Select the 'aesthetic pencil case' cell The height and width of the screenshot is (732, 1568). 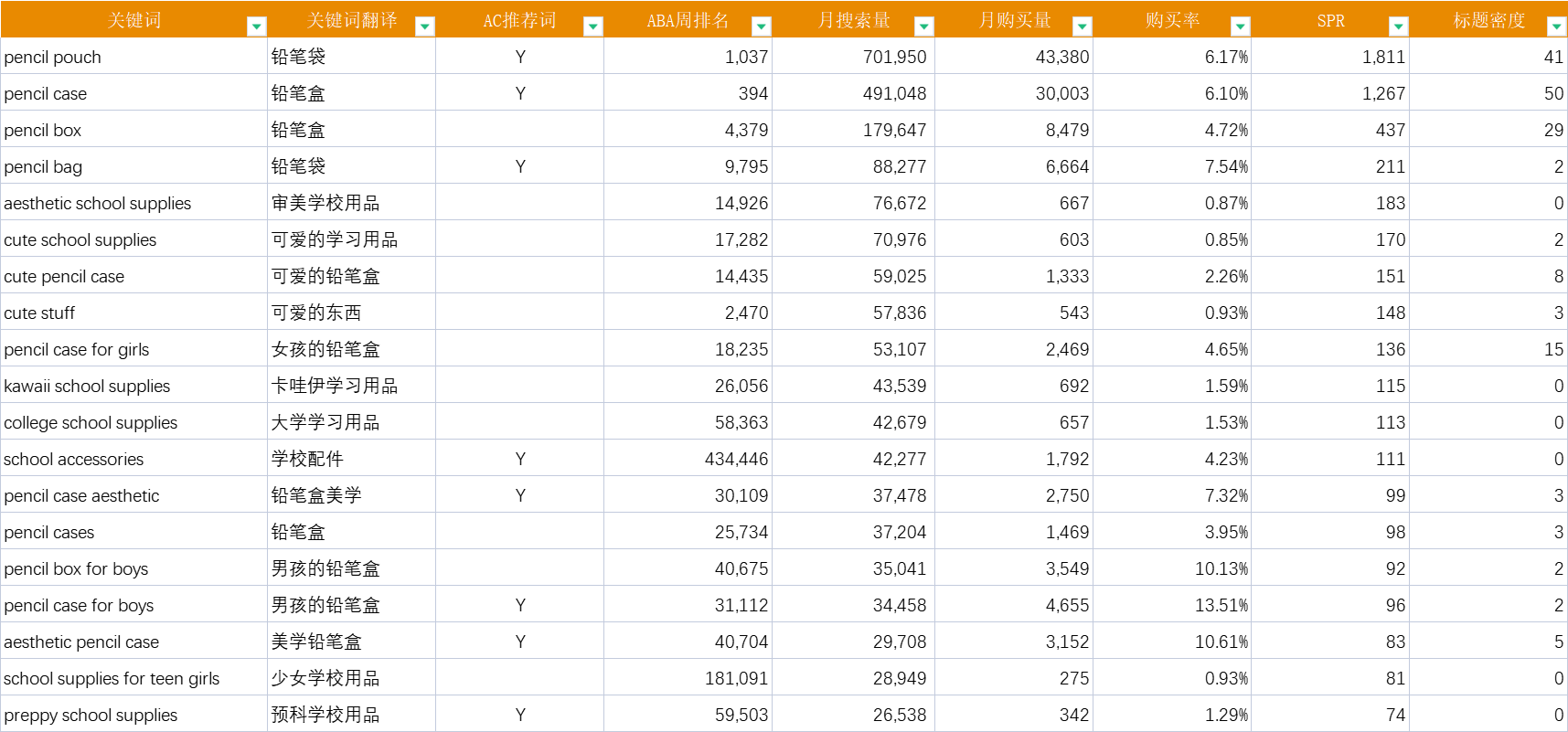134,642
